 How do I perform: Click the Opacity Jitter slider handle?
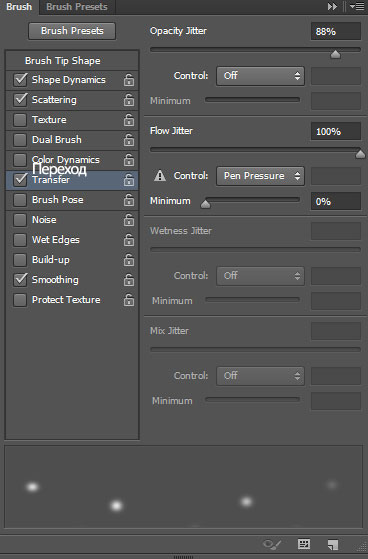[x=335, y=54]
